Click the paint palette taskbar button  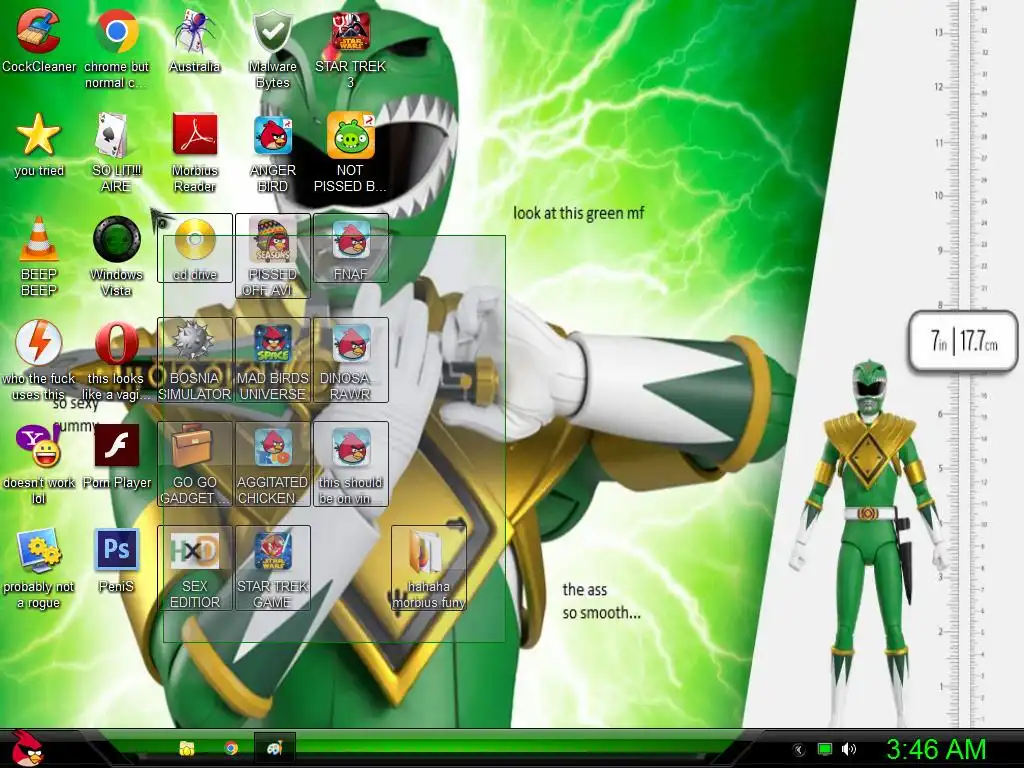click(274, 748)
